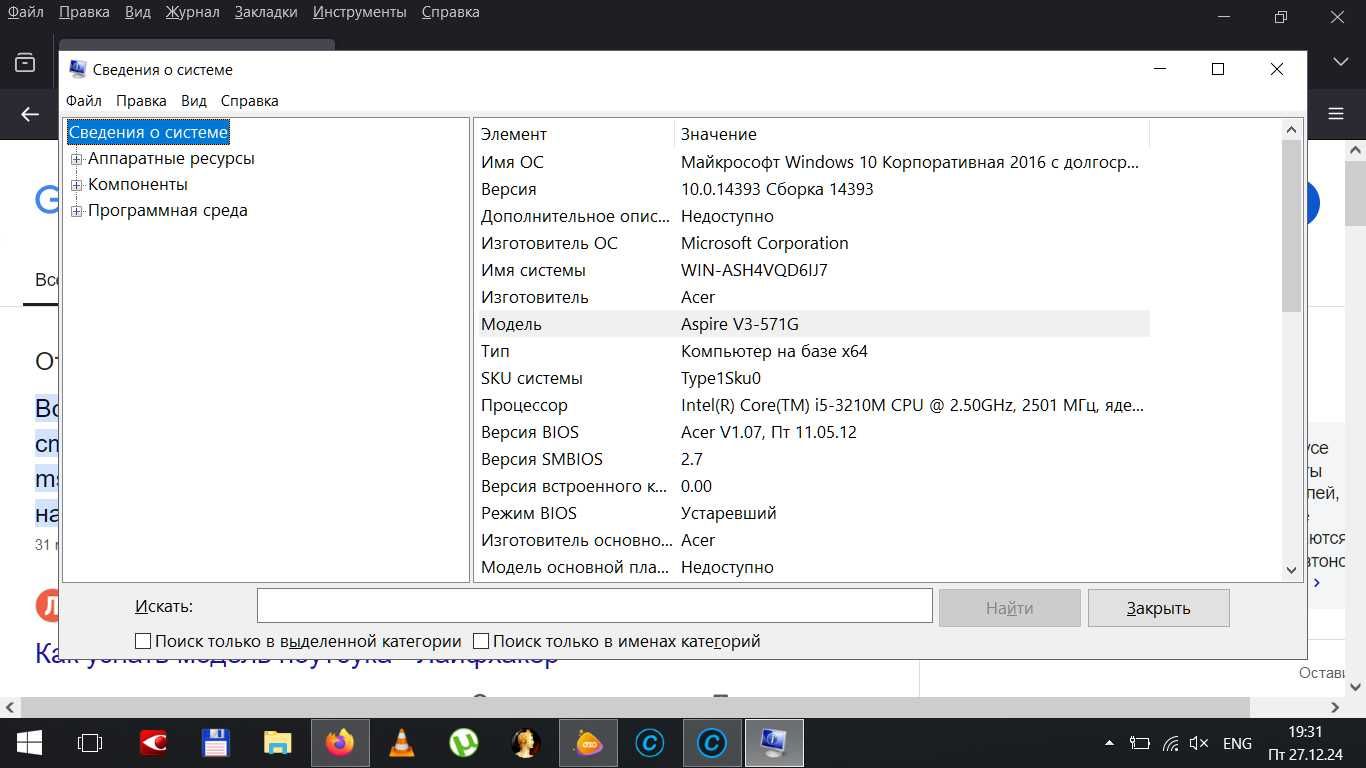Click the Закрыть button
1366x768 pixels.
(x=1158, y=608)
